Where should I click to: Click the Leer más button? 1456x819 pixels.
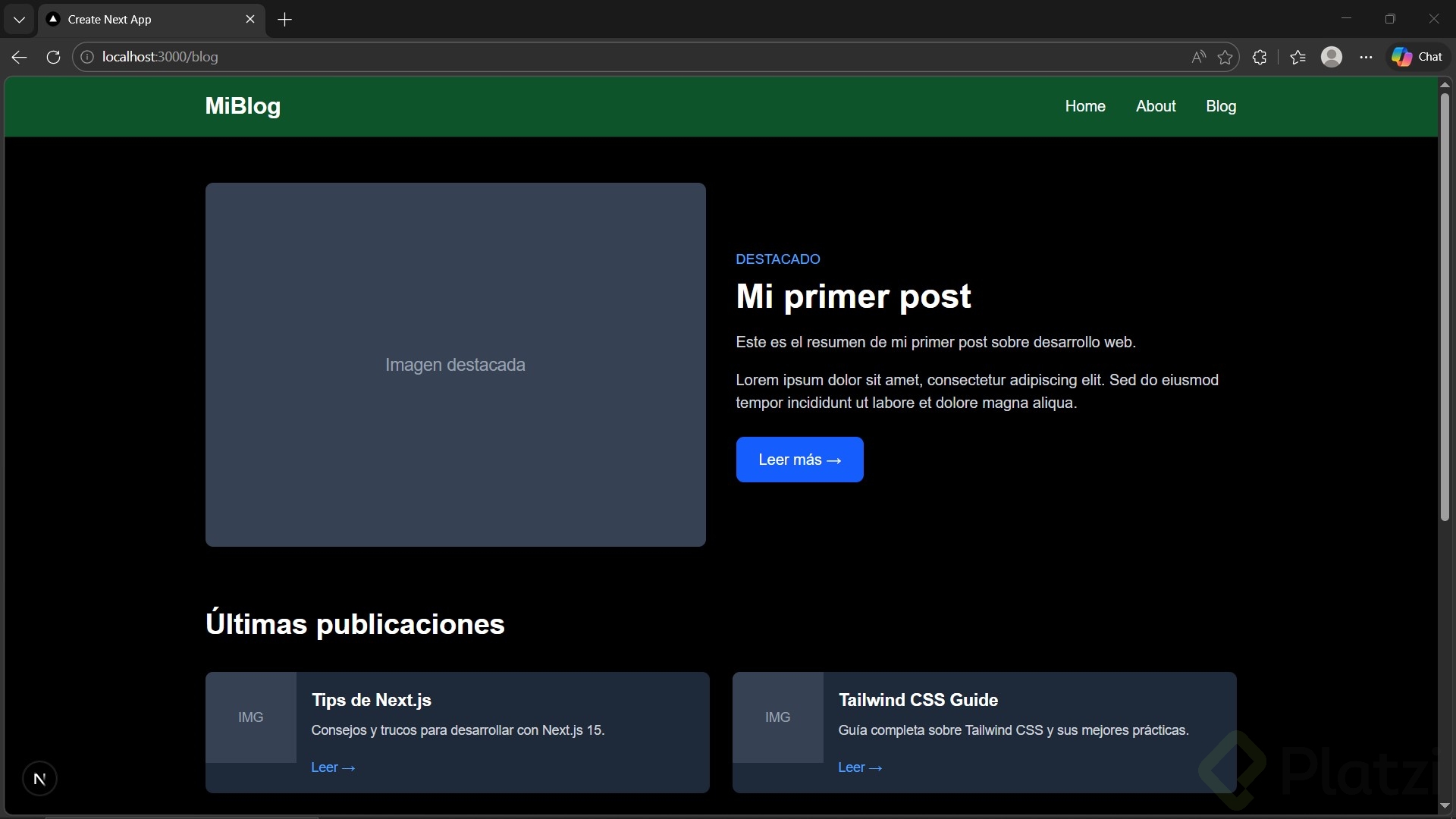[799, 460]
